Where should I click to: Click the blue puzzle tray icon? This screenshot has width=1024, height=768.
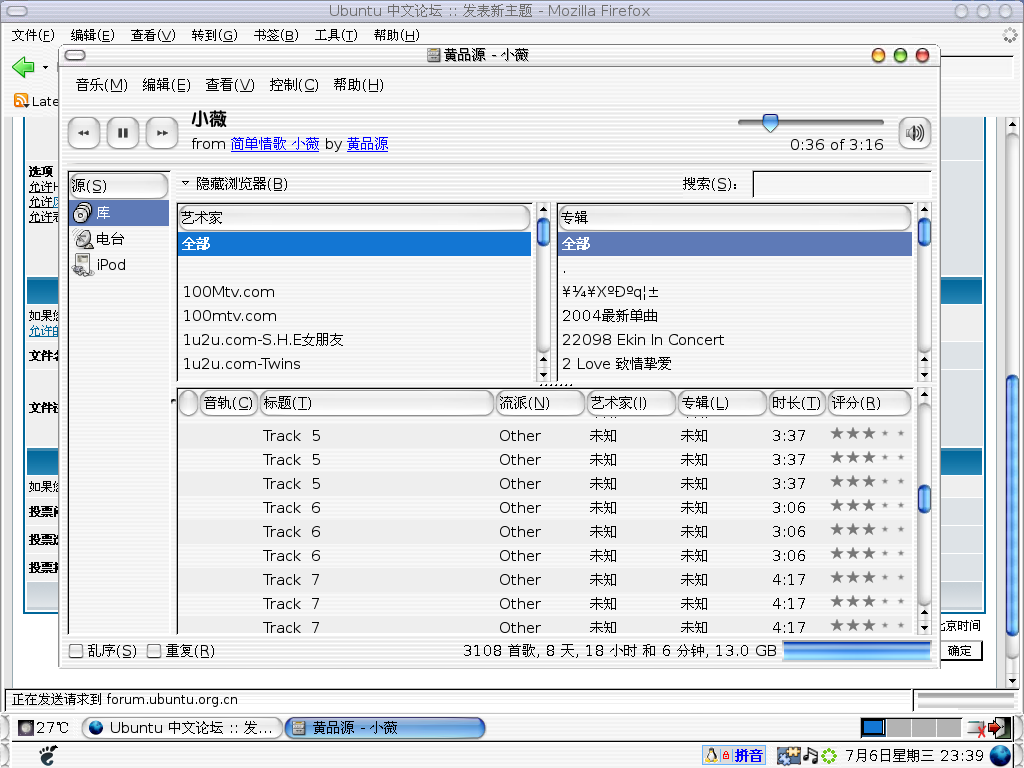click(x=788, y=756)
